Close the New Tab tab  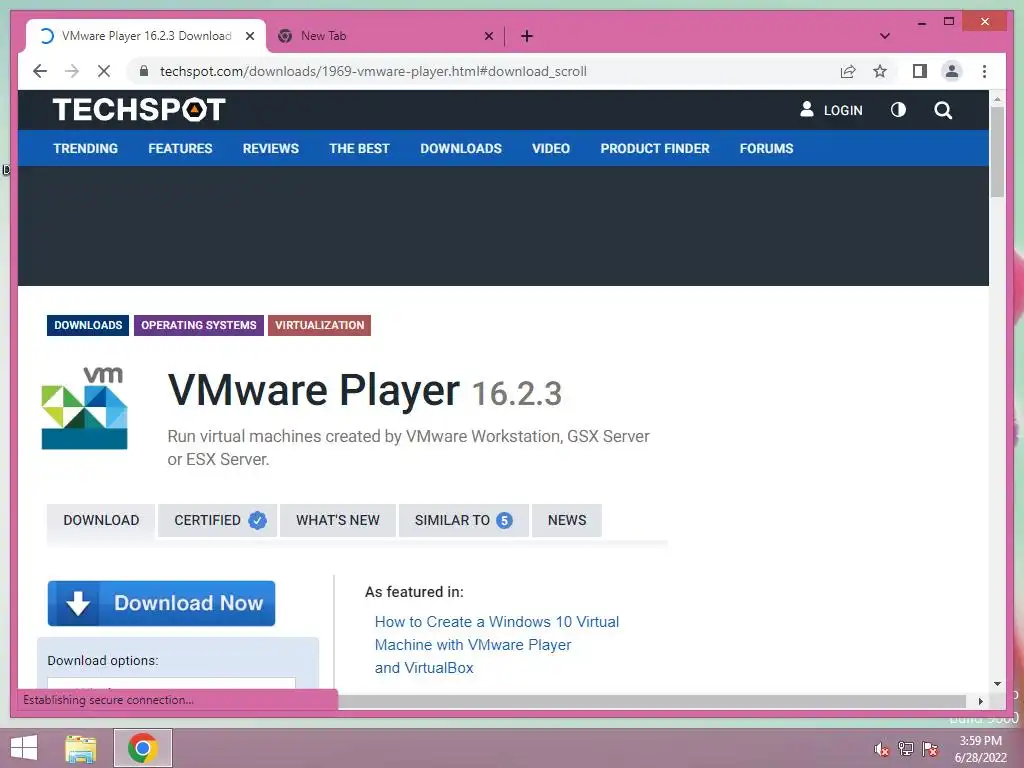tap(488, 36)
